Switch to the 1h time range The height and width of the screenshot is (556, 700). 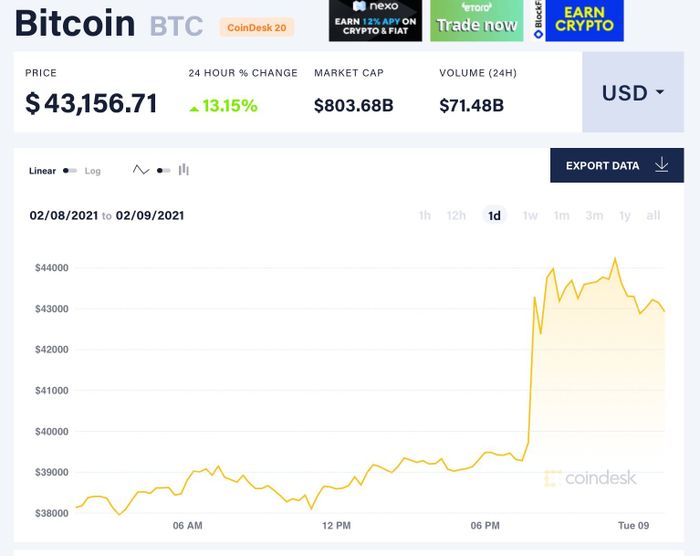[425, 216]
